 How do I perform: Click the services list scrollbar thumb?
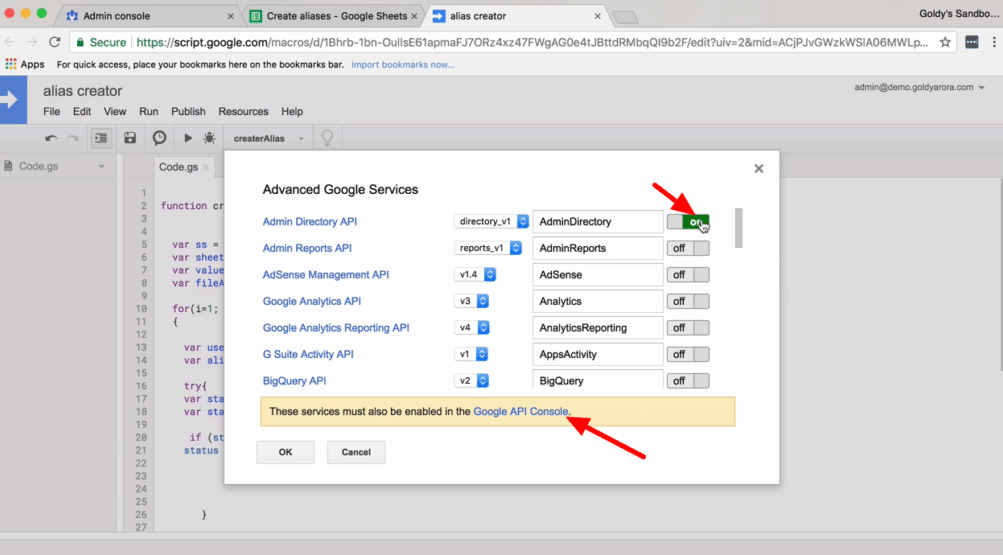(739, 228)
